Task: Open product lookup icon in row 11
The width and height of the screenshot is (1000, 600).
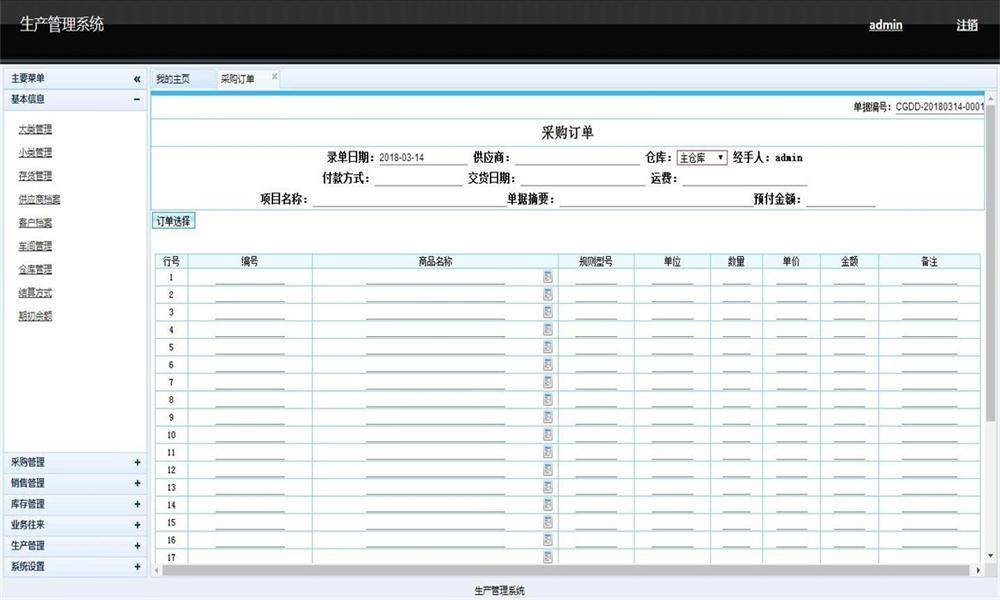Action: click(547, 452)
